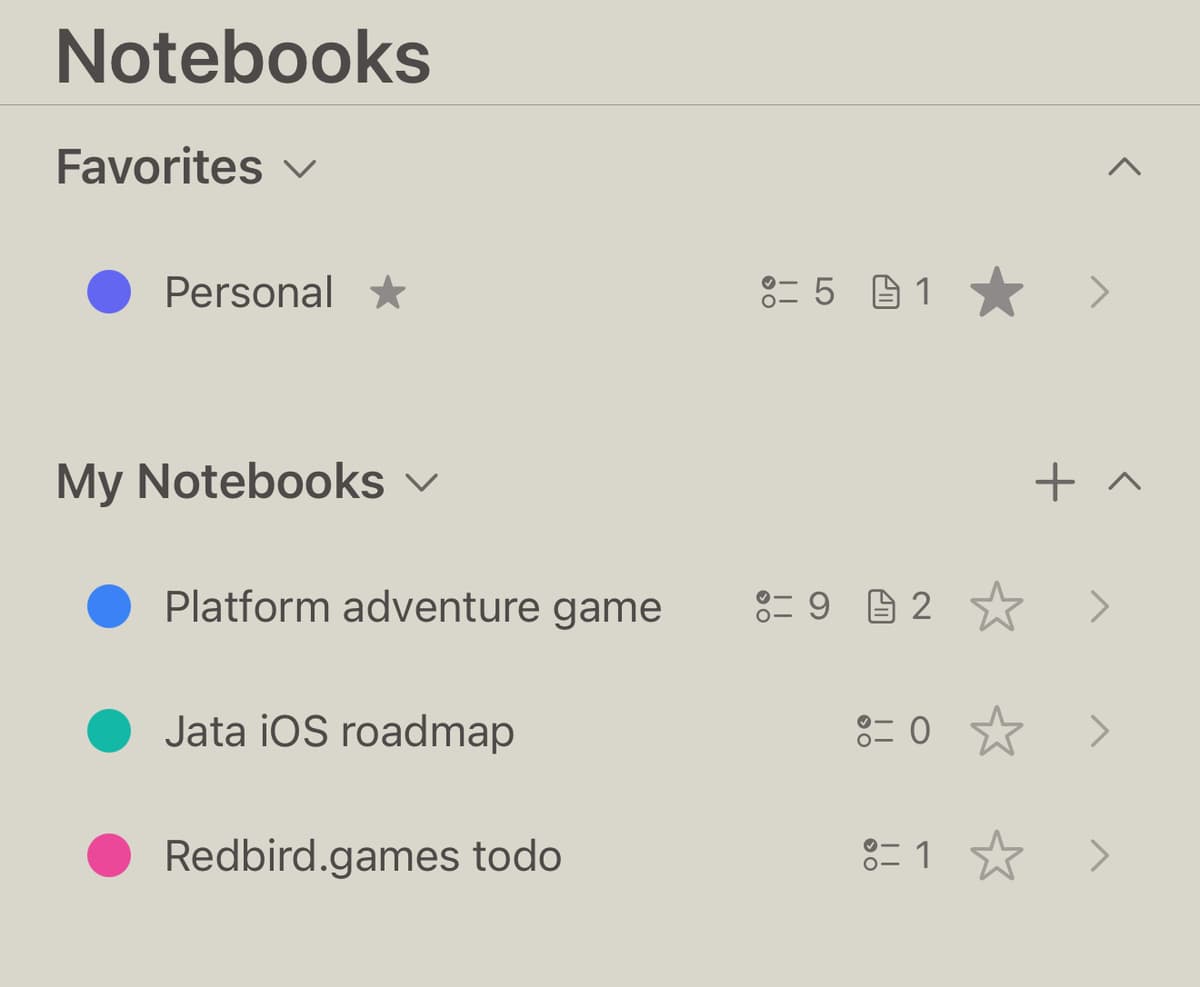Click the plus icon to add a notebook
1200x987 pixels.
(1053, 481)
